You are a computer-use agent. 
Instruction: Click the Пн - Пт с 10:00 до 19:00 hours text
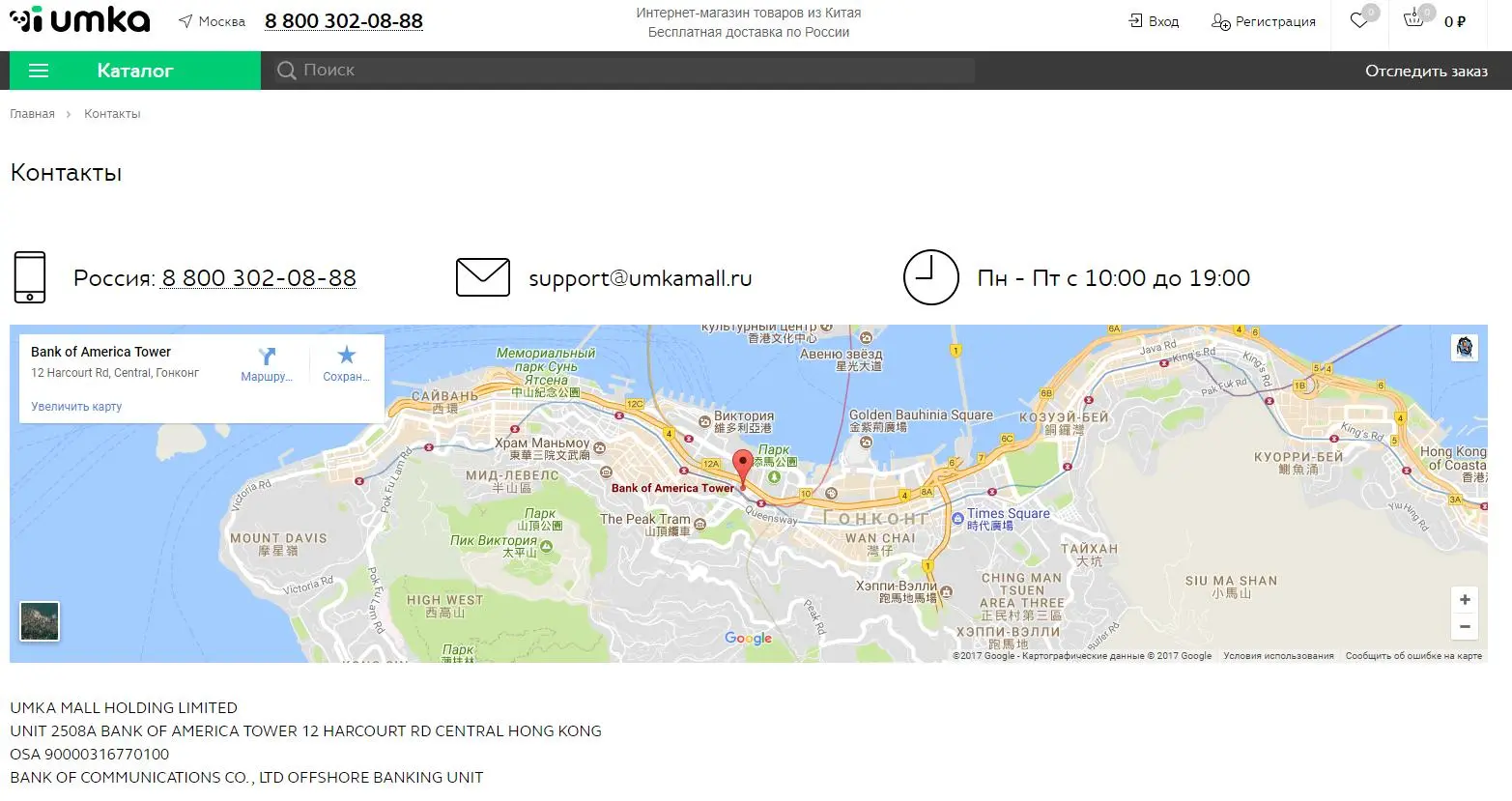[x=1114, y=278]
